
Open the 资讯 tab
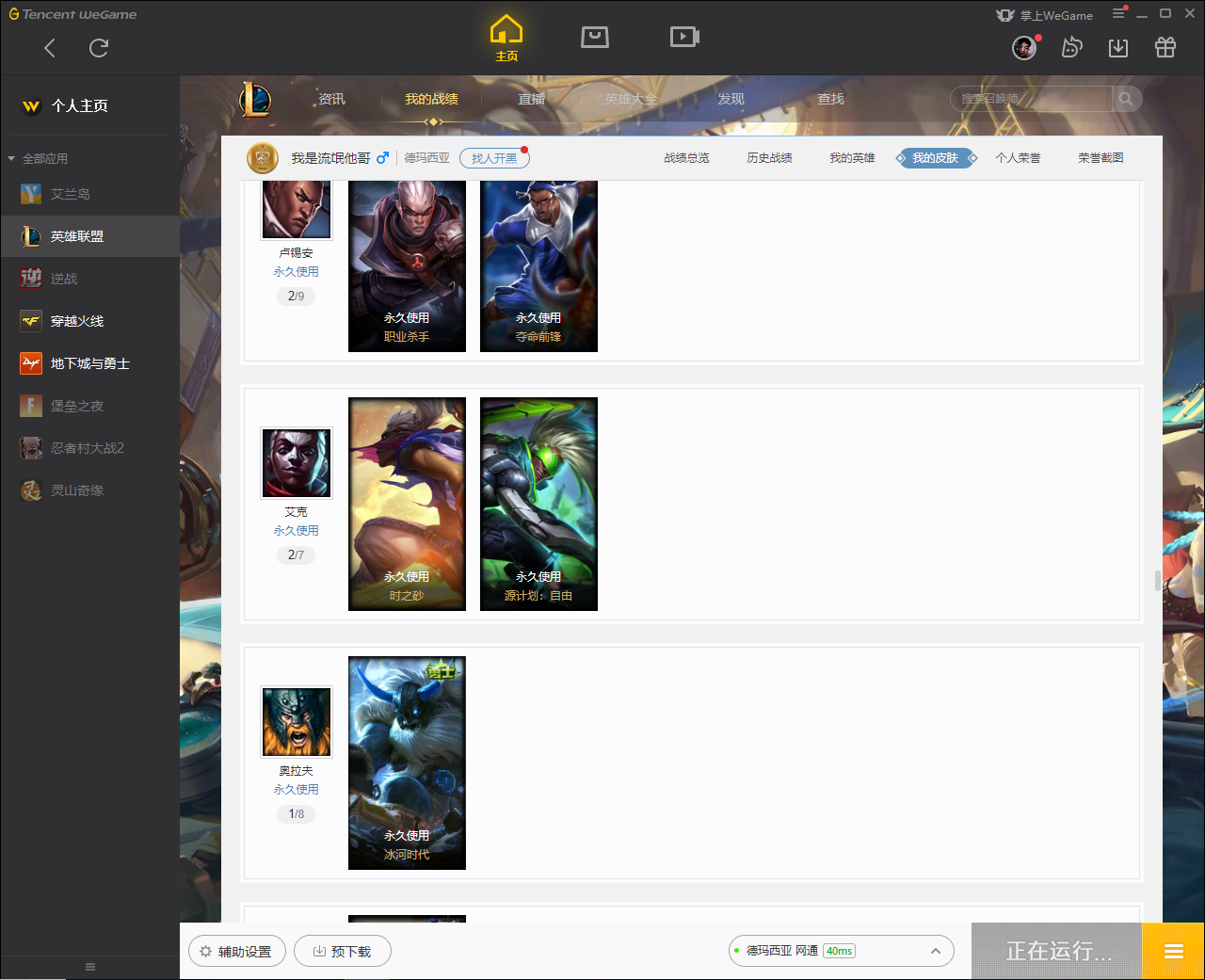[x=331, y=99]
